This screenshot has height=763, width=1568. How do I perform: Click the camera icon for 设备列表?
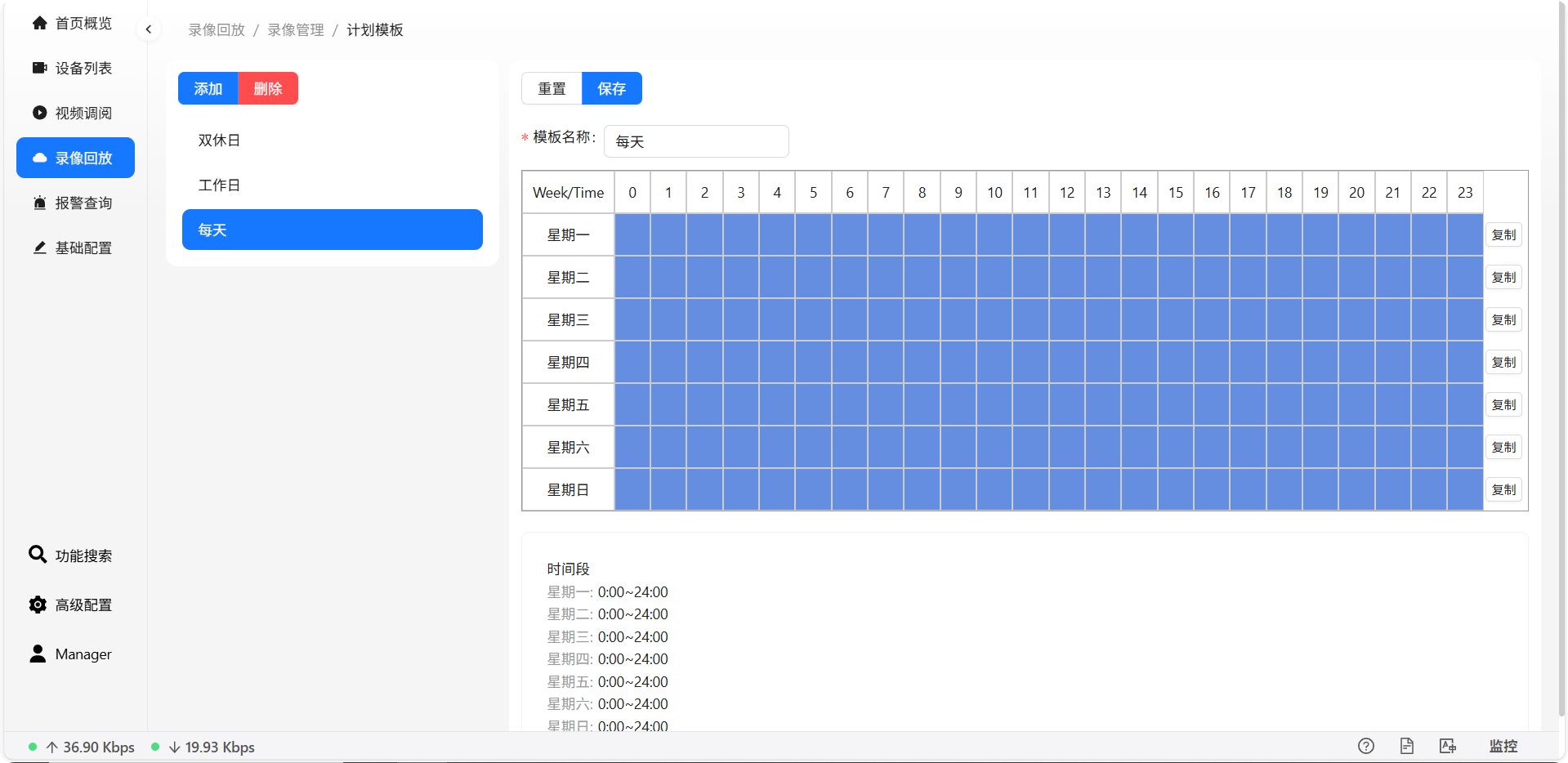[x=38, y=68]
